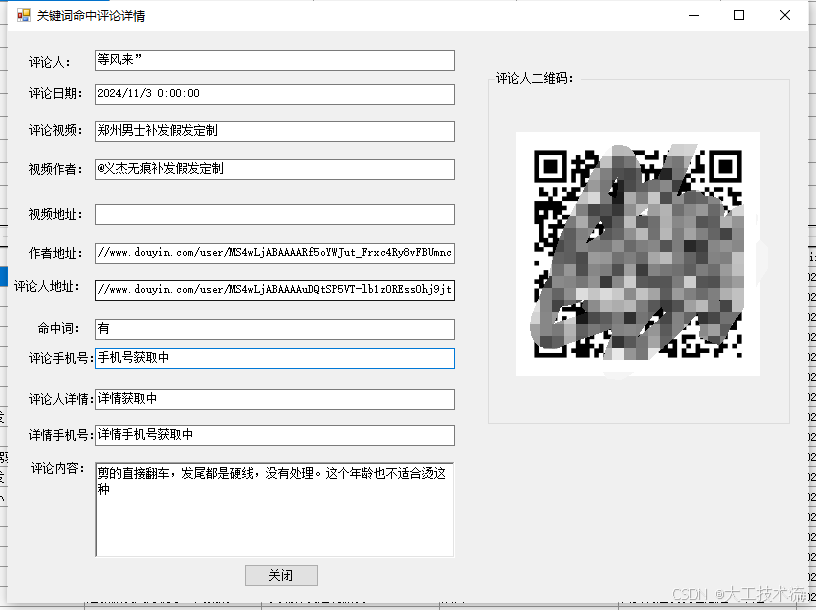Focus the 详情手机号 field

[x=275, y=435]
